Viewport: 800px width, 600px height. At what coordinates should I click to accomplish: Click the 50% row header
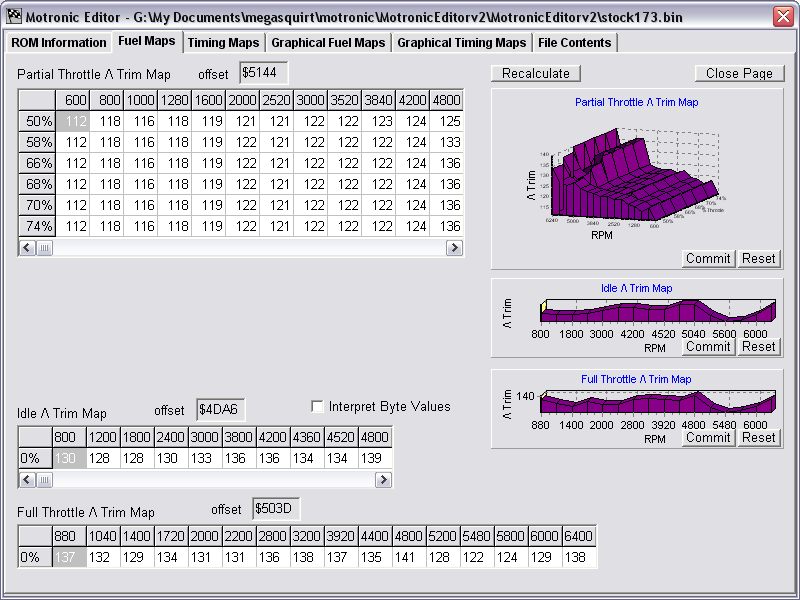pos(37,121)
